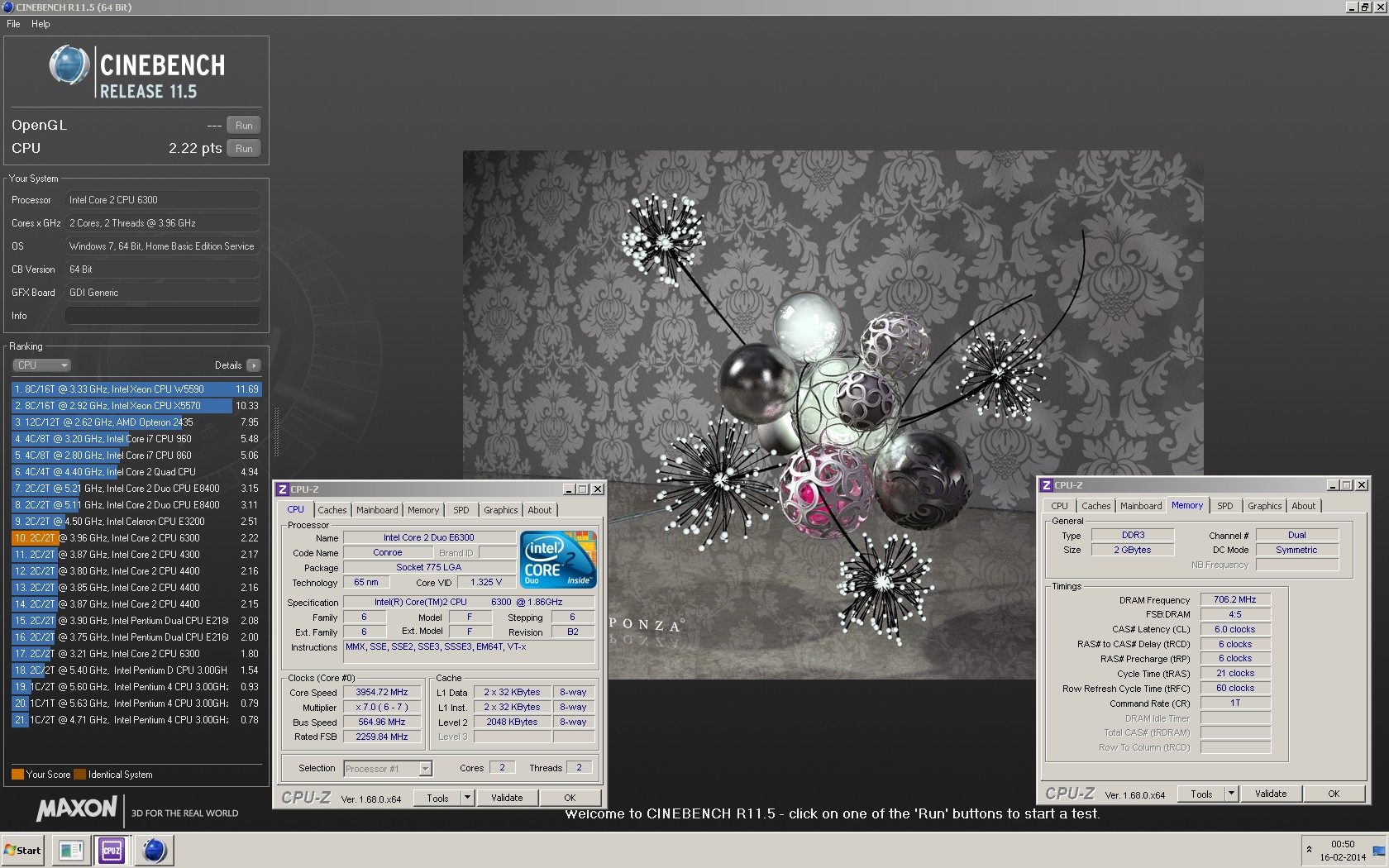Click the DRAM Frequency value 706.2 MHz
The image size is (1389, 868).
(1235, 600)
